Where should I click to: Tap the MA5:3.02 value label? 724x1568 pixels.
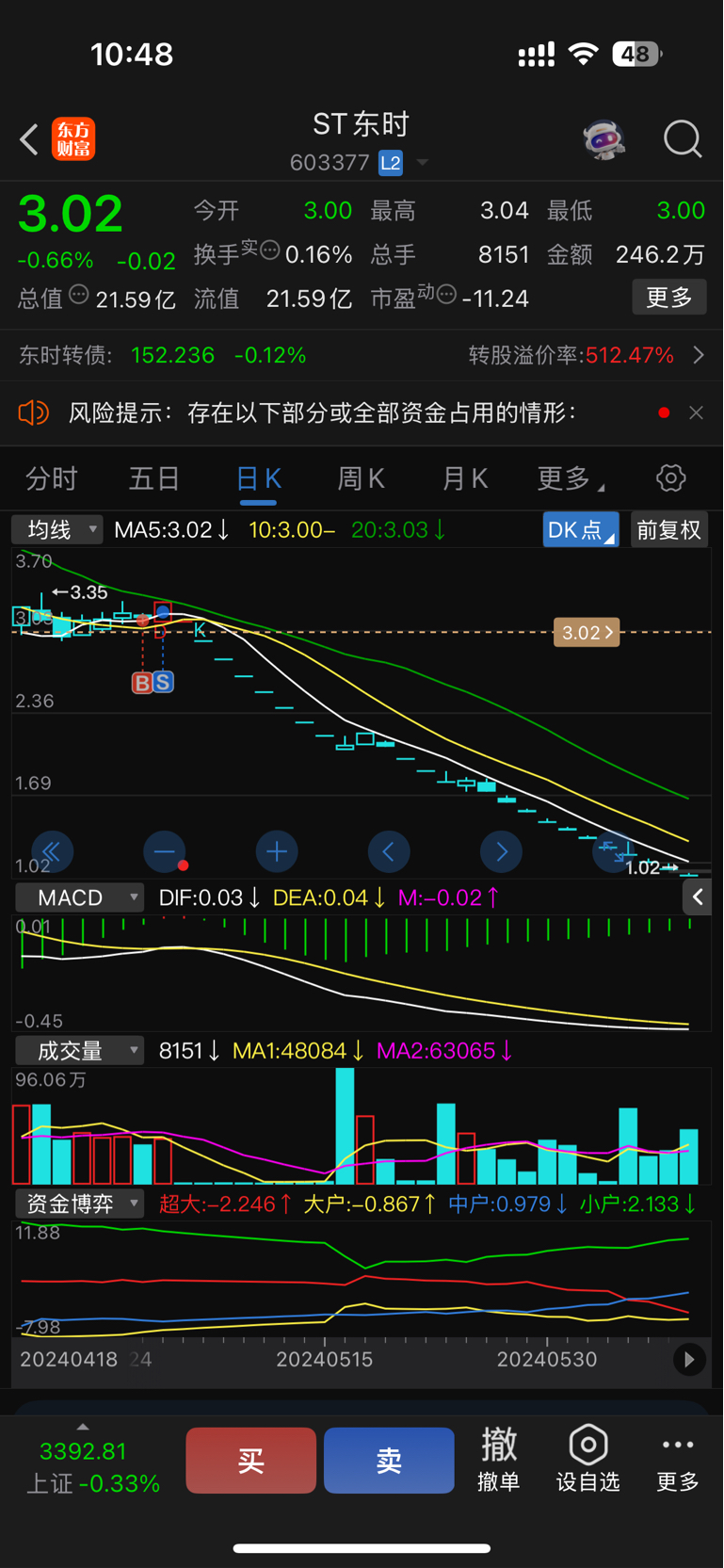point(171,530)
